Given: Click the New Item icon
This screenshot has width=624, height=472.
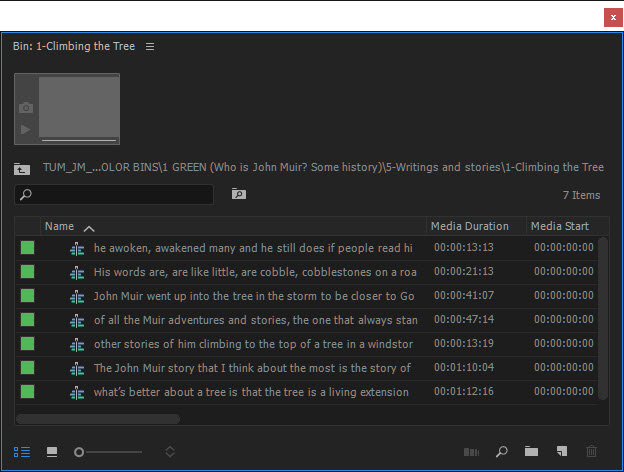Looking at the screenshot, I should coord(562,451).
